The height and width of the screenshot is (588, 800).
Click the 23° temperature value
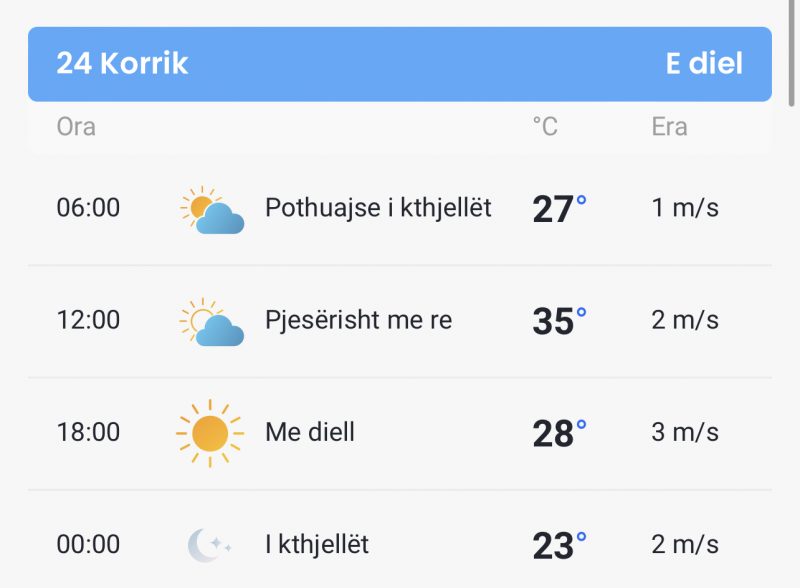[559, 546]
